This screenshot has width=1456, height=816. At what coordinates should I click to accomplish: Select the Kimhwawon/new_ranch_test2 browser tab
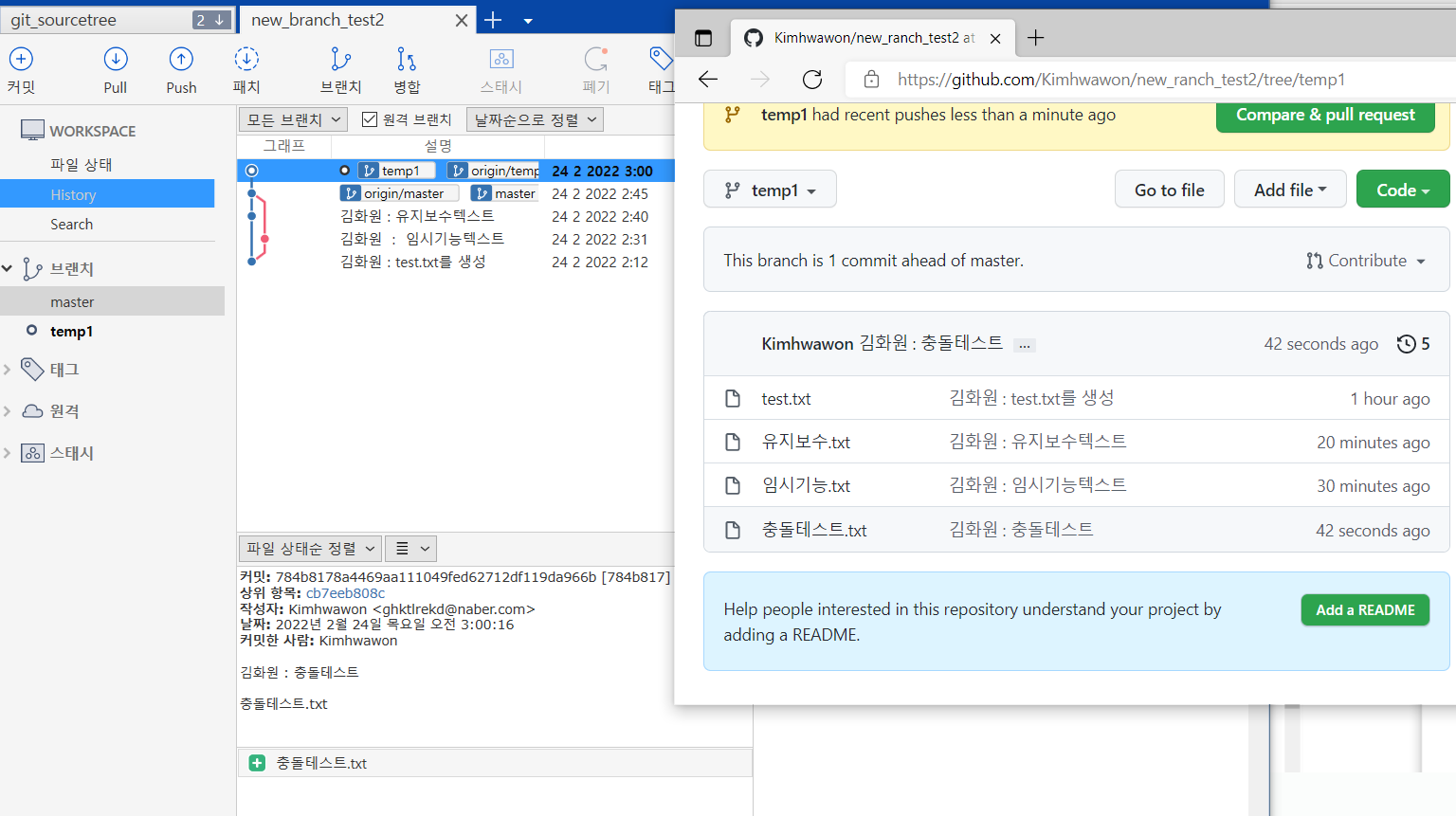click(x=873, y=38)
